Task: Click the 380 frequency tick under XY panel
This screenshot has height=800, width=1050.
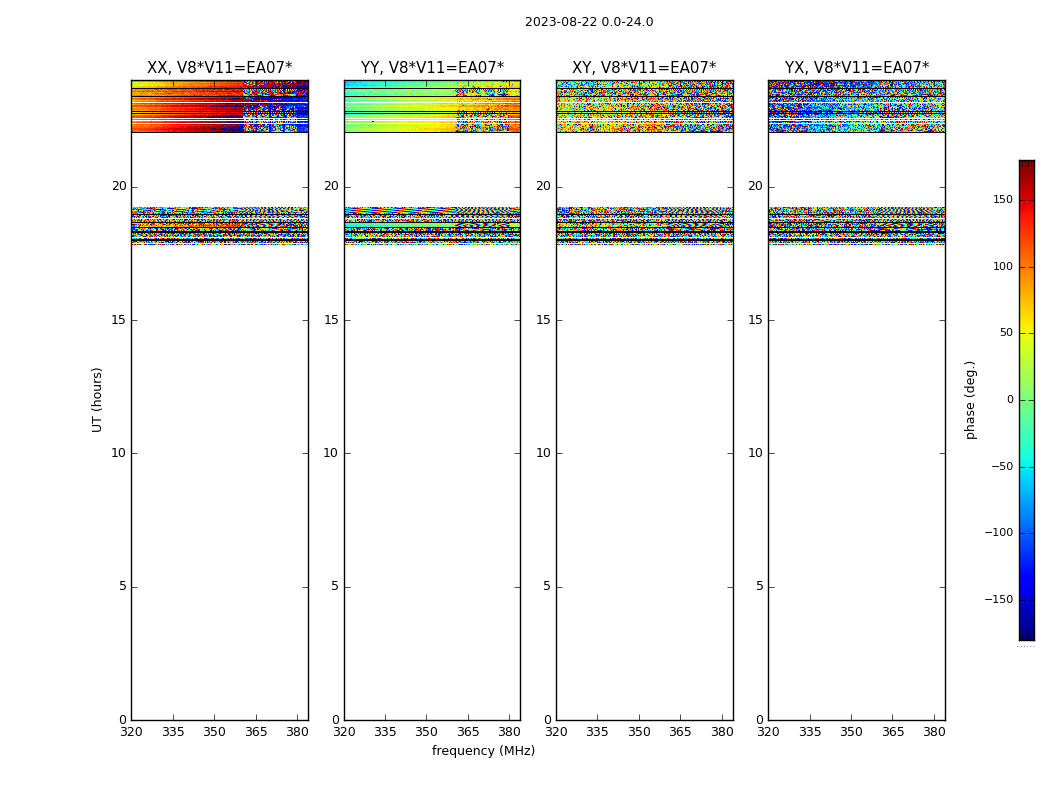Action: pos(722,732)
